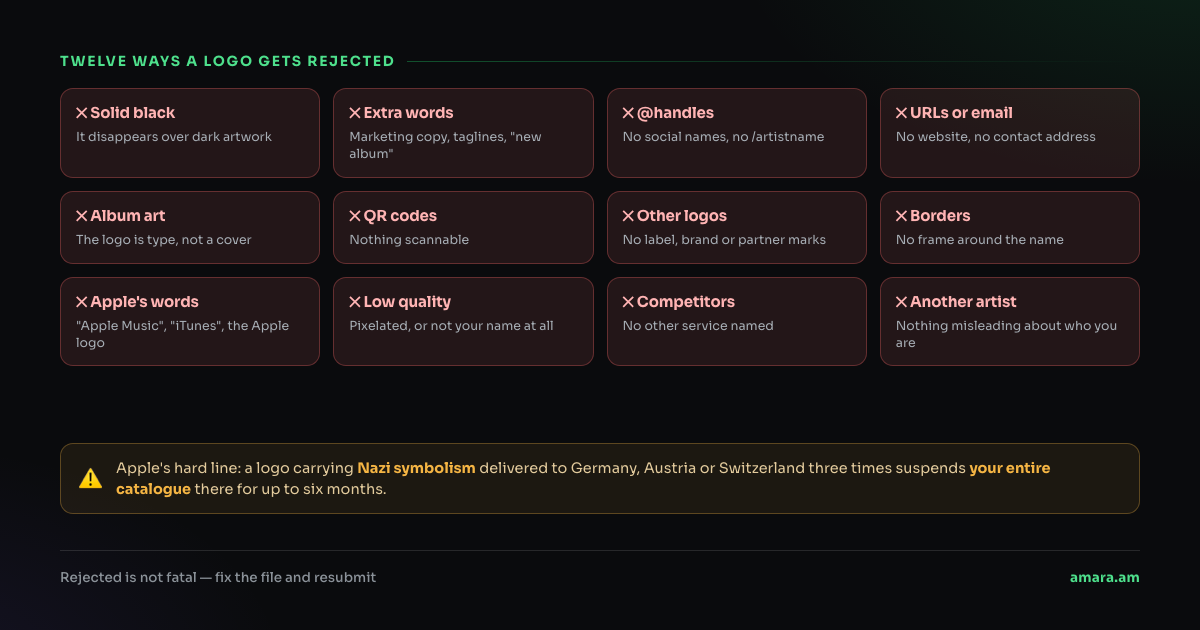Screen dimensions: 1200x630
Task: Click the X icon beside Extra words
Action: click(x=355, y=113)
